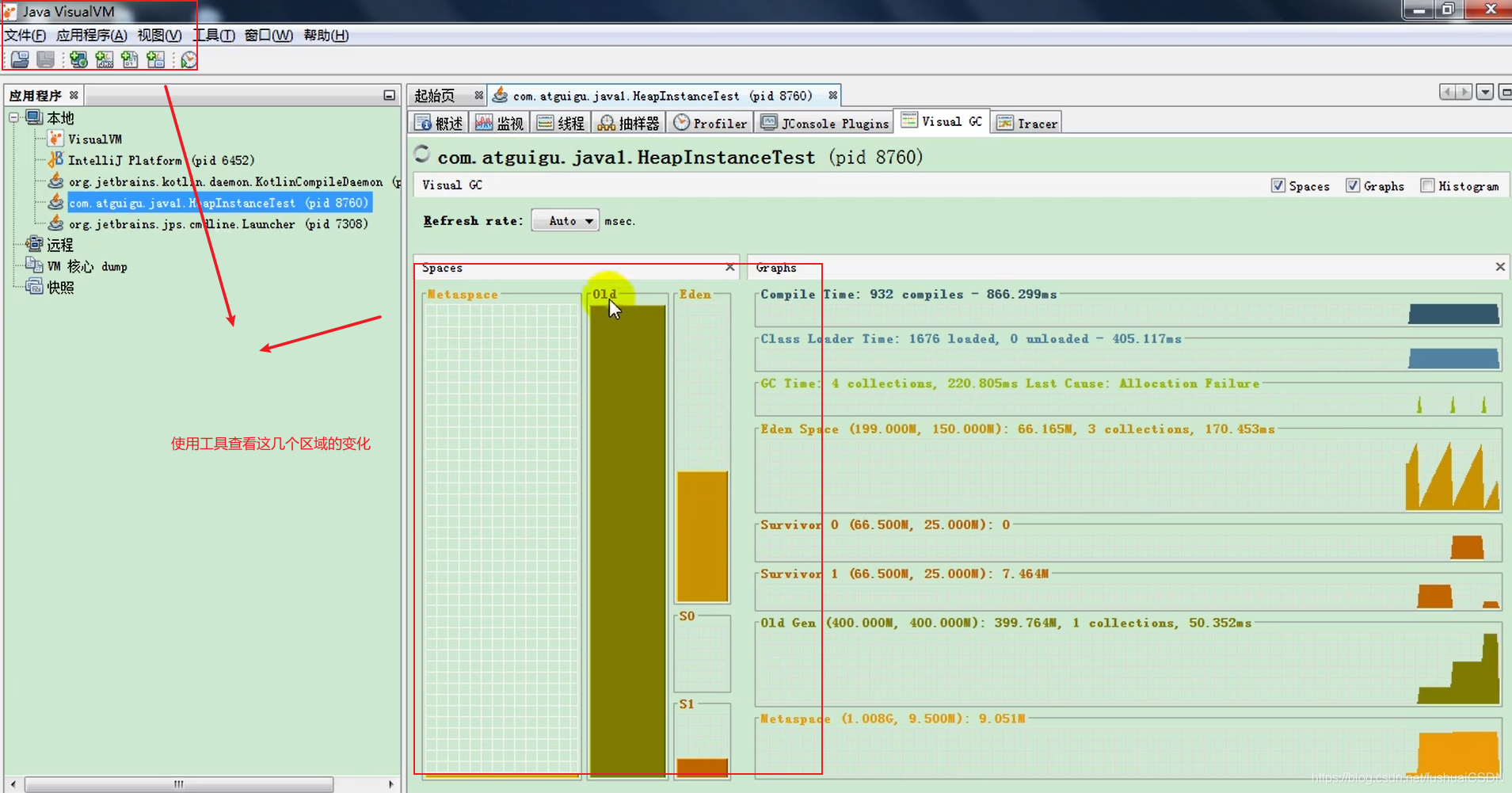Click the horizontal scrollbar in applications panel

pos(179,784)
